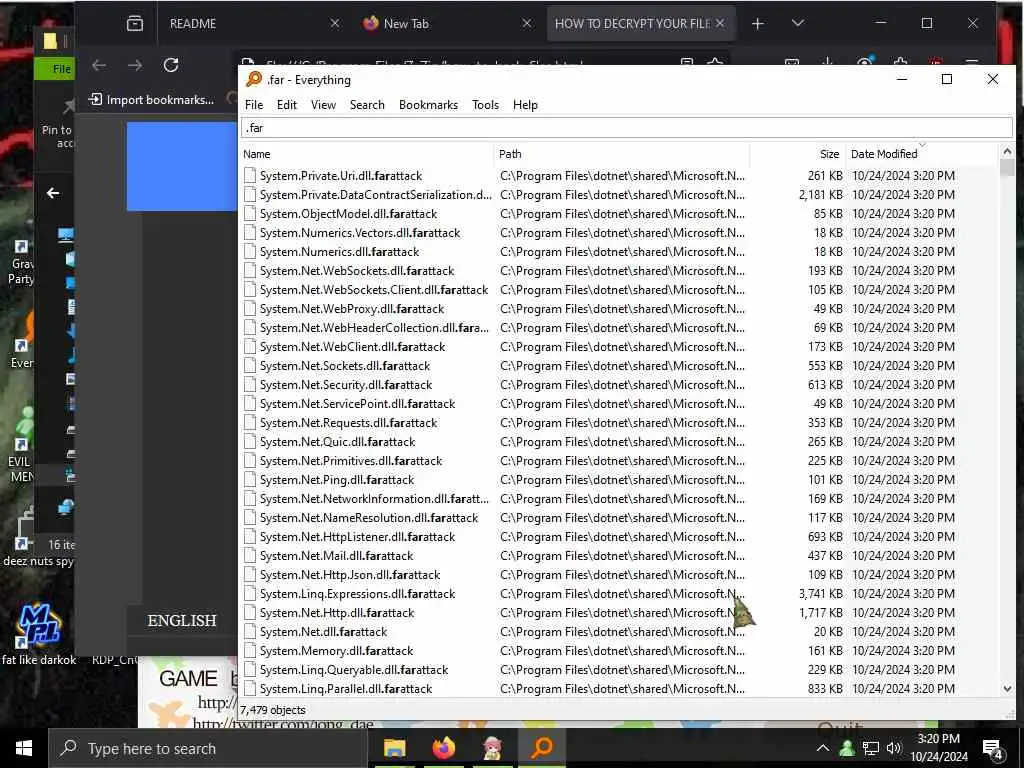Go forward in the browser
Viewport: 1024px width, 768px height.
(135, 65)
